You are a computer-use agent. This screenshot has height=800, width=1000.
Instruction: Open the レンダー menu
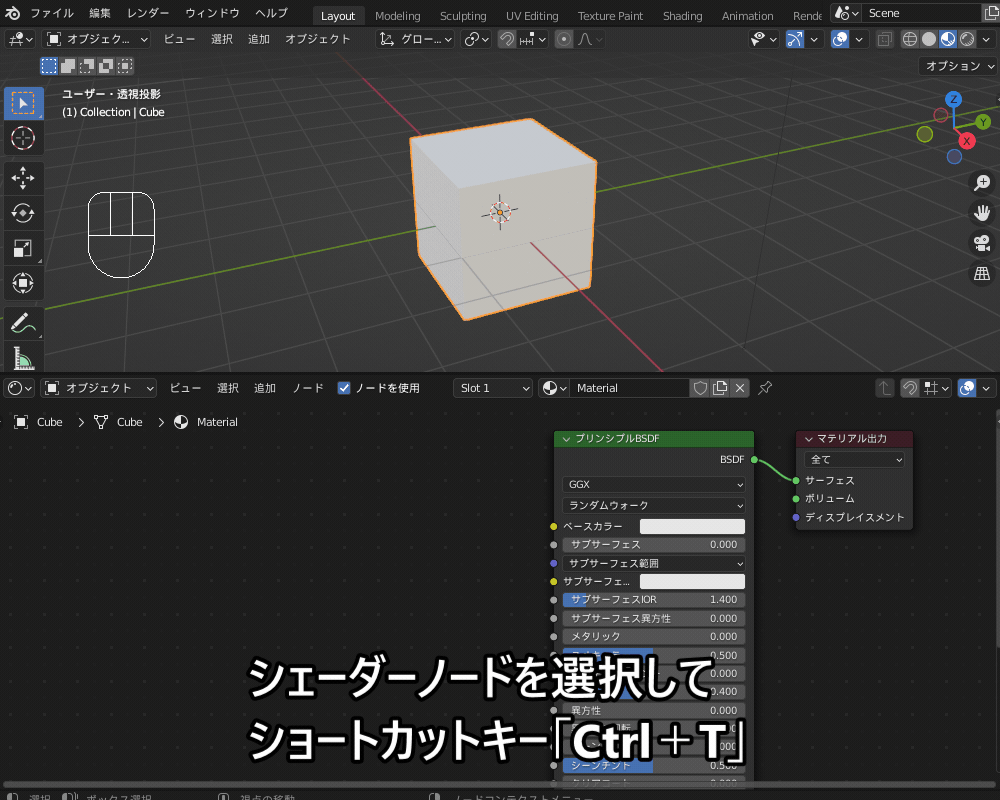coord(148,13)
